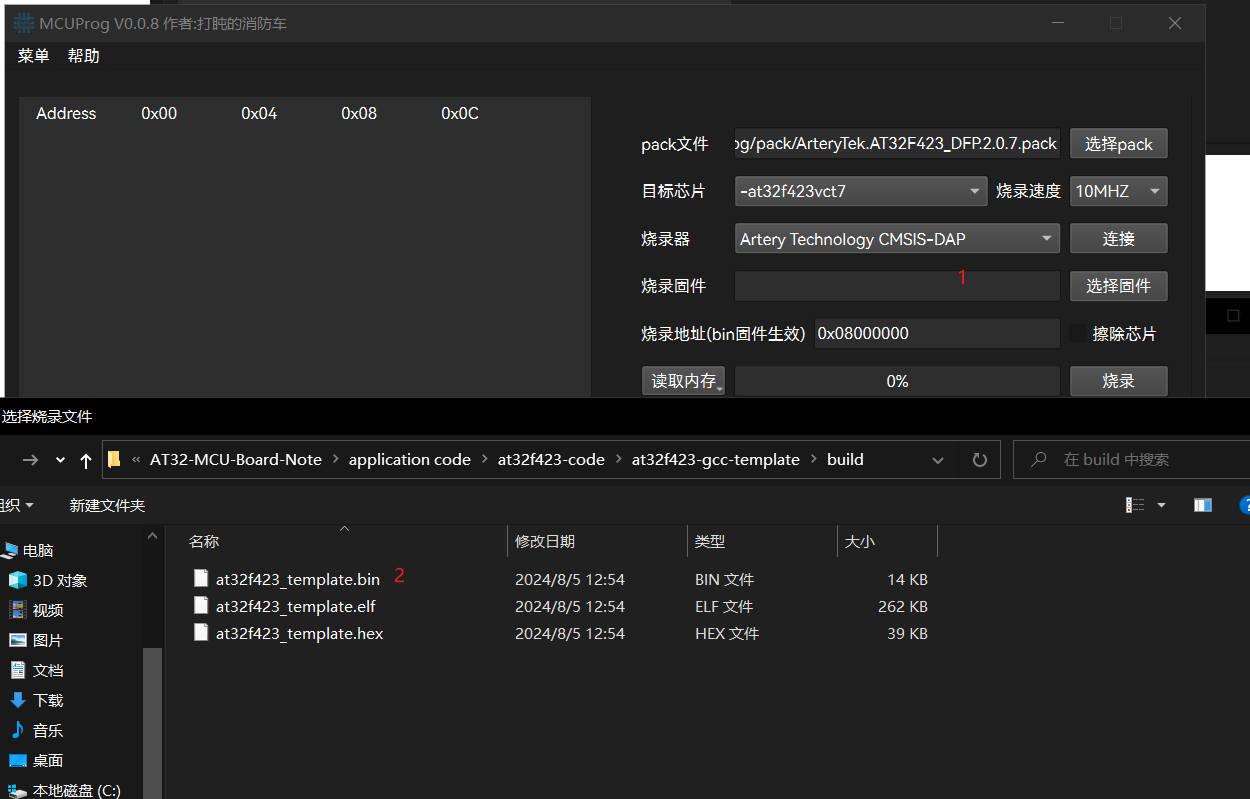Select at32f423-code in the breadcrumb
The width and height of the screenshot is (1250, 799).
551,460
